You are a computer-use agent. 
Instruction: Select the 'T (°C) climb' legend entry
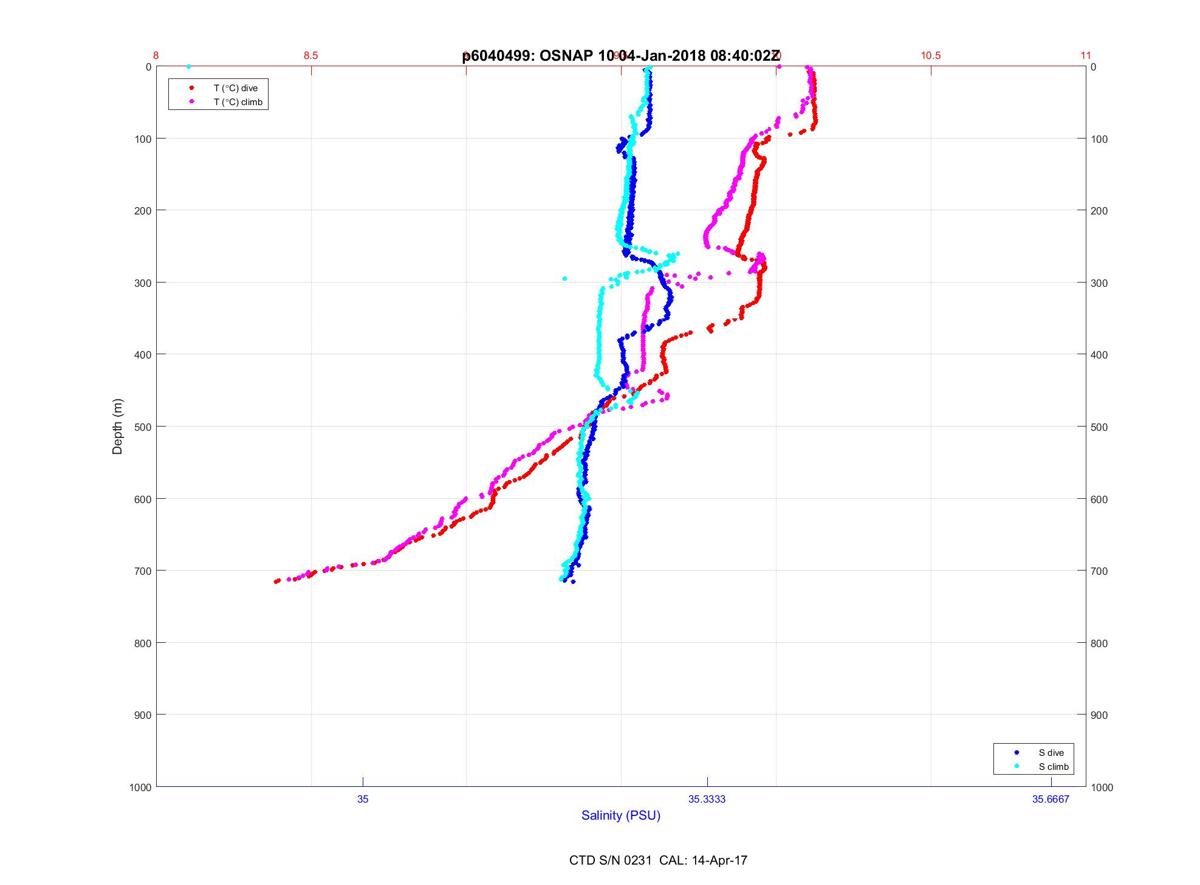point(239,102)
